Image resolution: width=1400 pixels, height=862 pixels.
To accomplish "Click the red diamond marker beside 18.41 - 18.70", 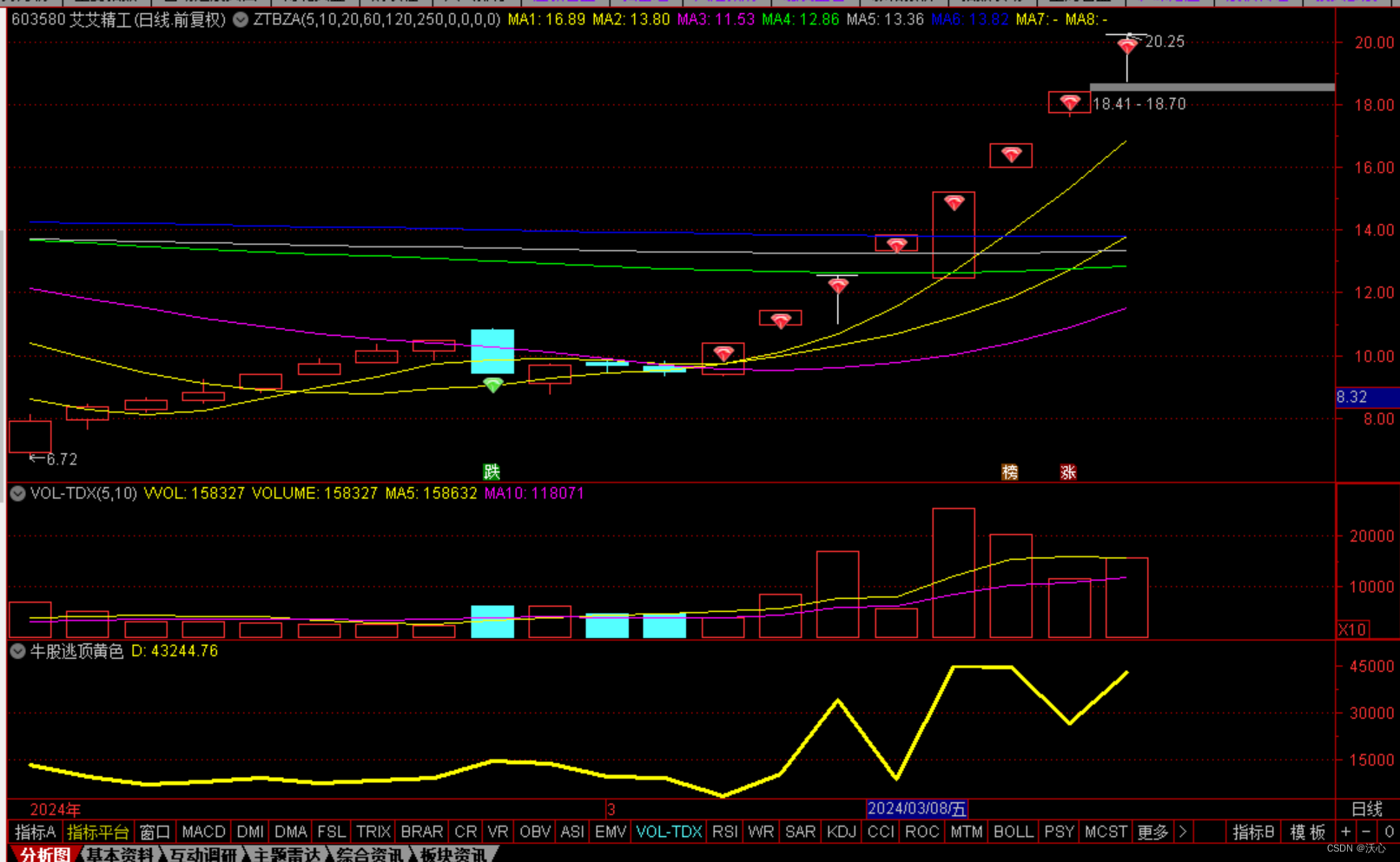I will click(x=1070, y=103).
